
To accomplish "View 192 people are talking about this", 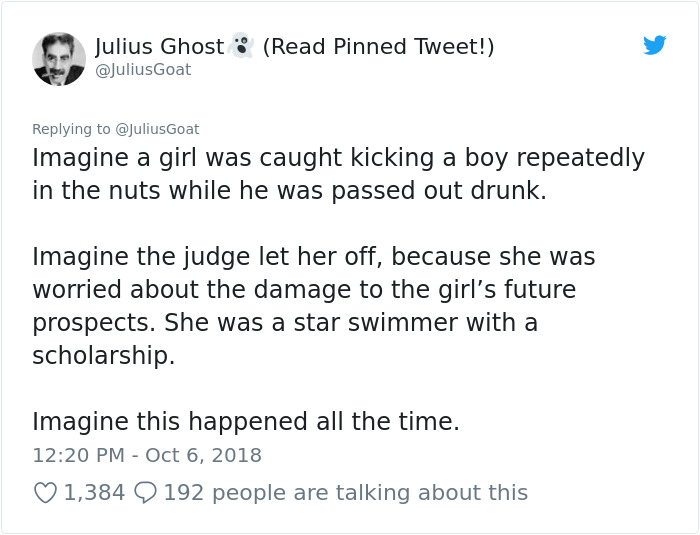I will point(345,492).
